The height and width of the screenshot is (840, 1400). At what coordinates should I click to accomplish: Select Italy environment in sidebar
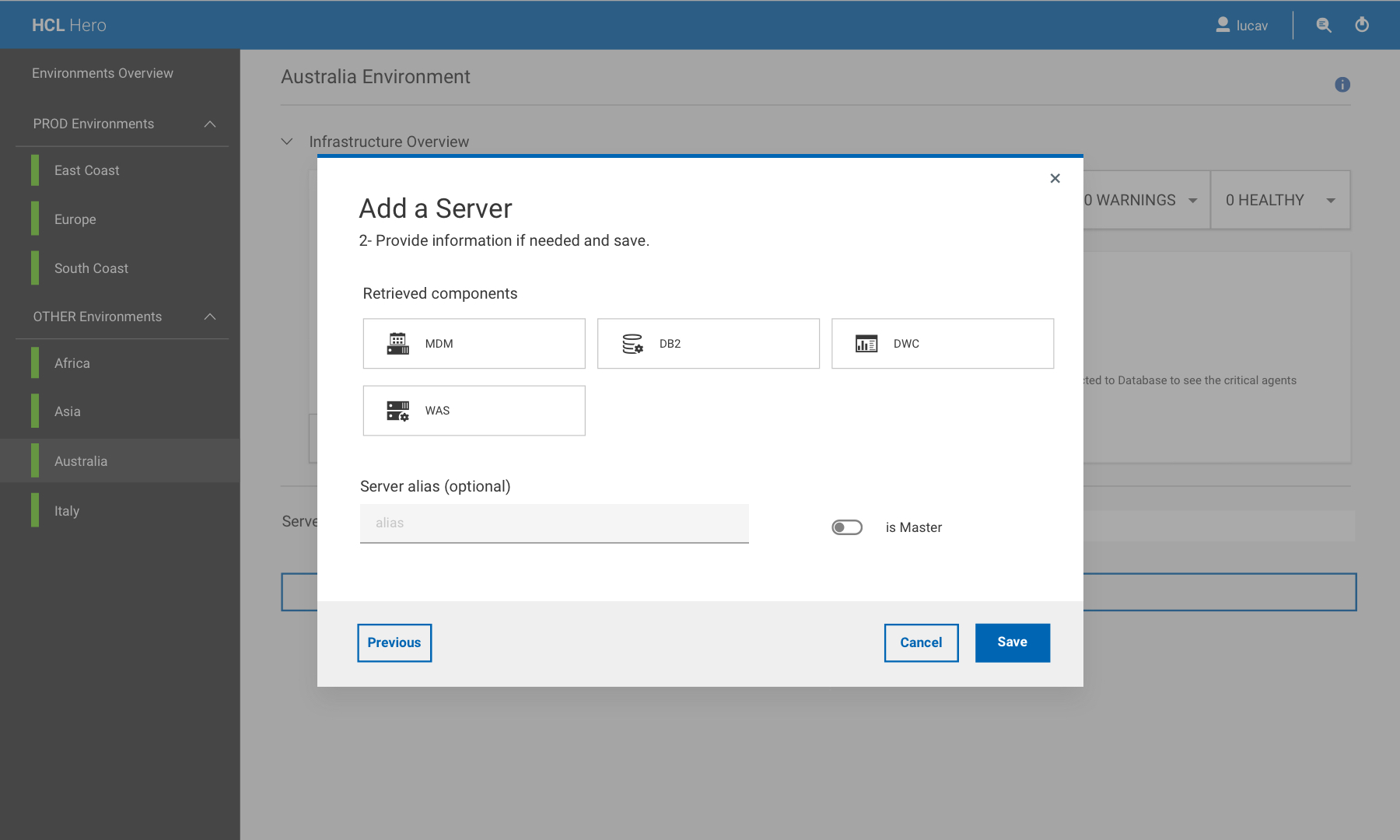(x=67, y=511)
